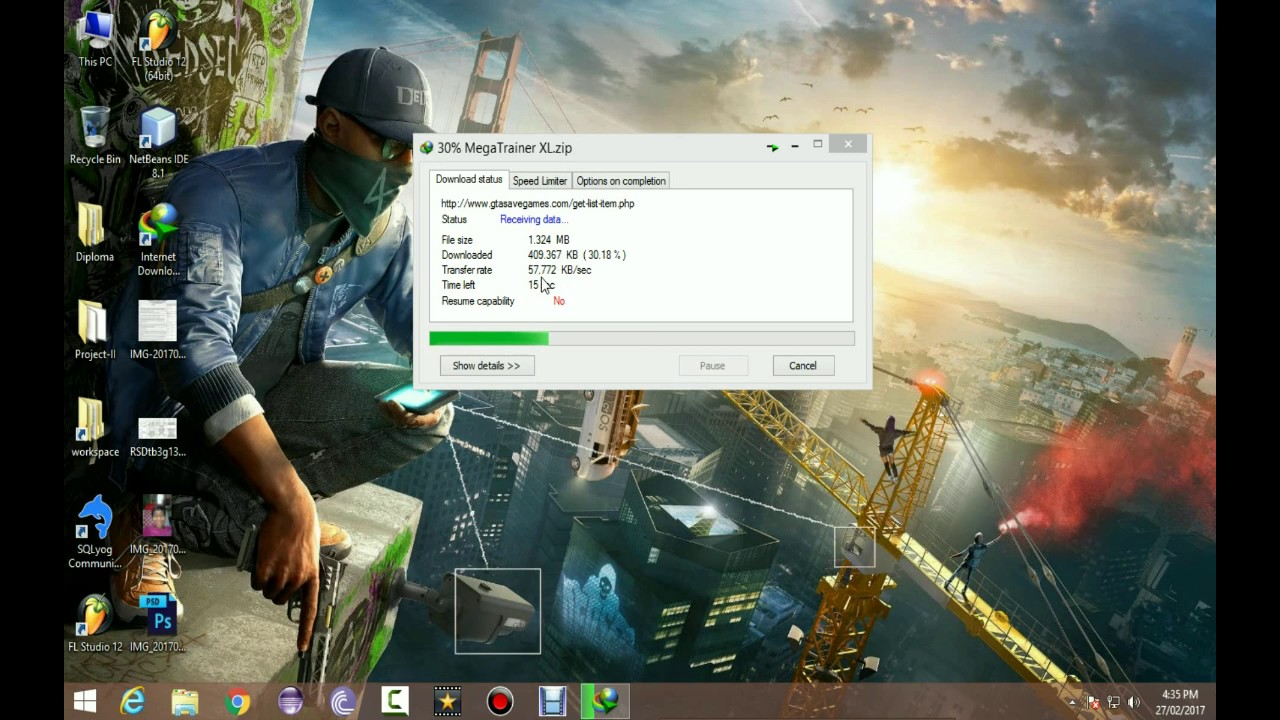The height and width of the screenshot is (720, 1280).
Task: Maximize the download dialog window
Action: (818, 145)
